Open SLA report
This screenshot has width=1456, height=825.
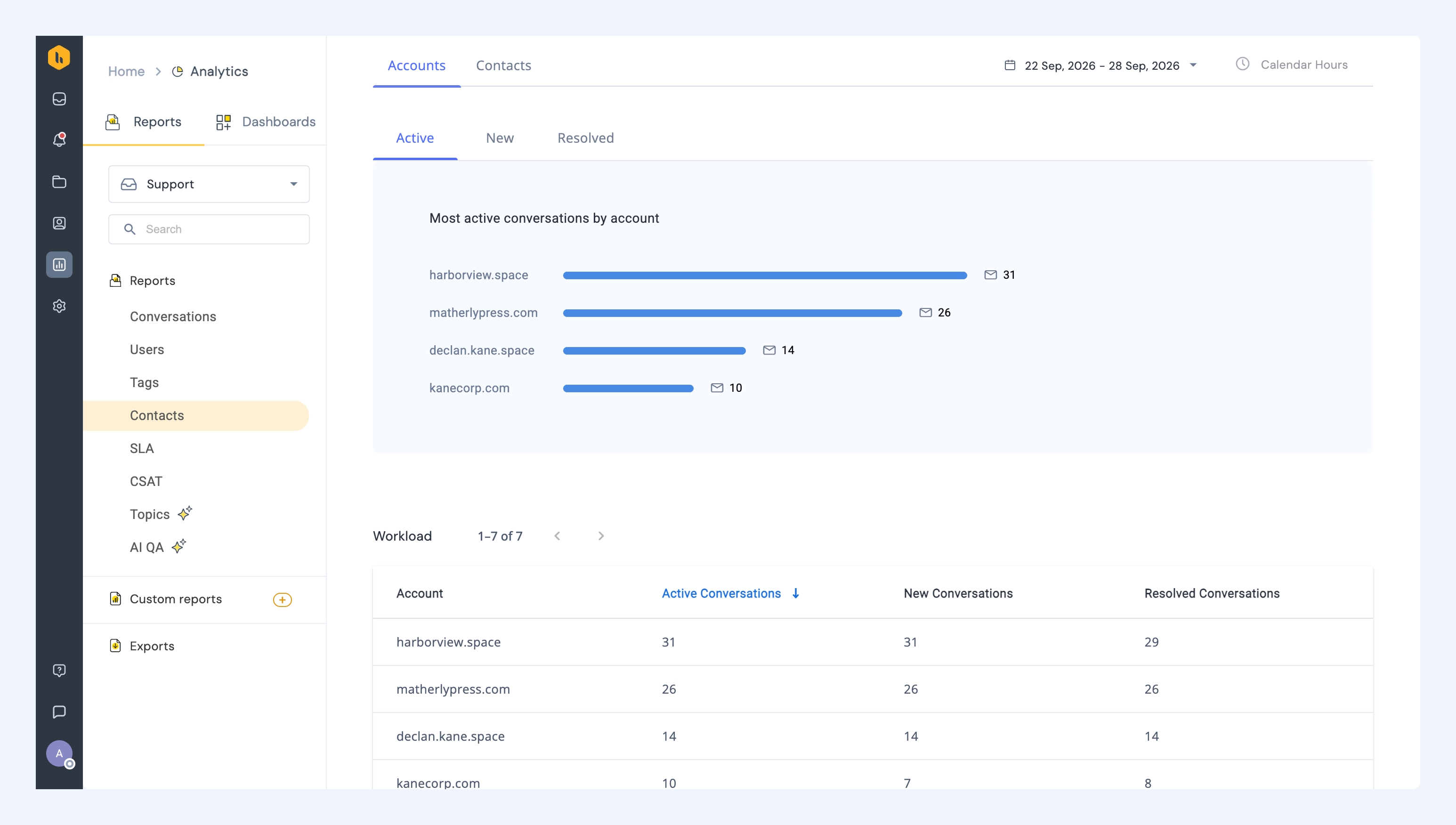pyautogui.click(x=142, y=448)
